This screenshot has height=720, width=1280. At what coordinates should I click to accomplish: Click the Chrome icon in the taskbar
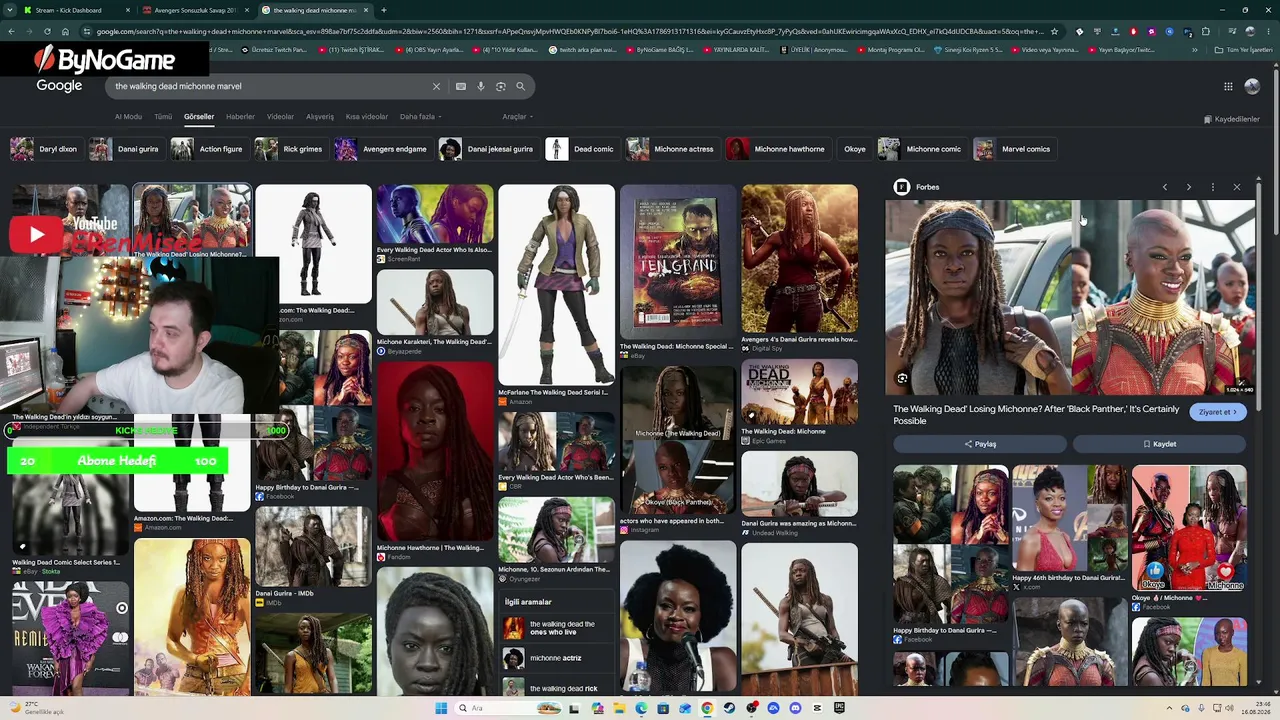tap(707, 708)
